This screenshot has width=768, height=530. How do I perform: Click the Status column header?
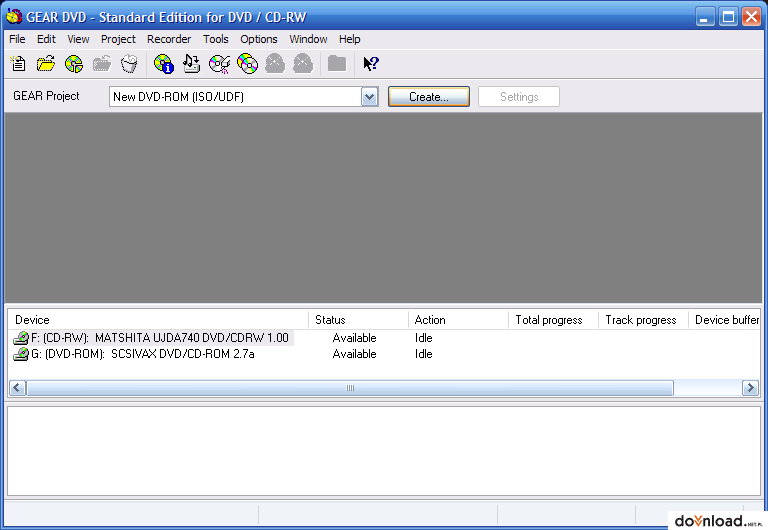358,320
